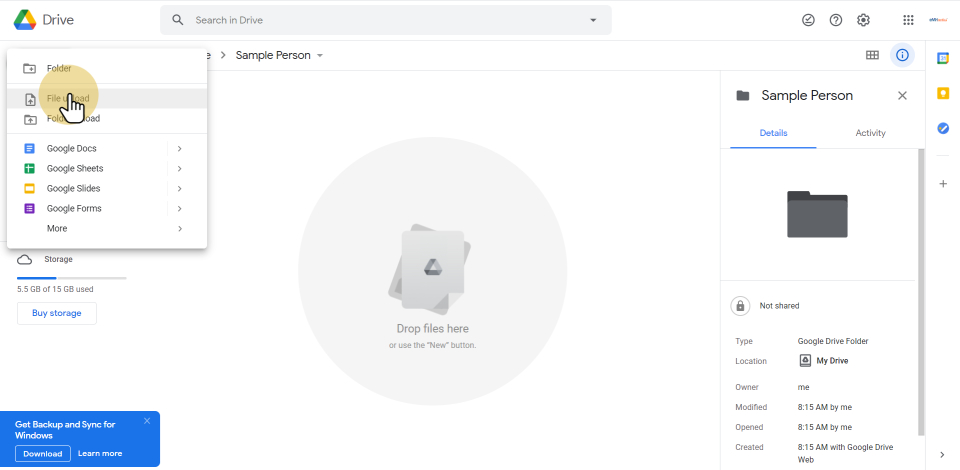Click the Learn more link
Viewport: 960px width, 470px height.
tap(100, 453)
